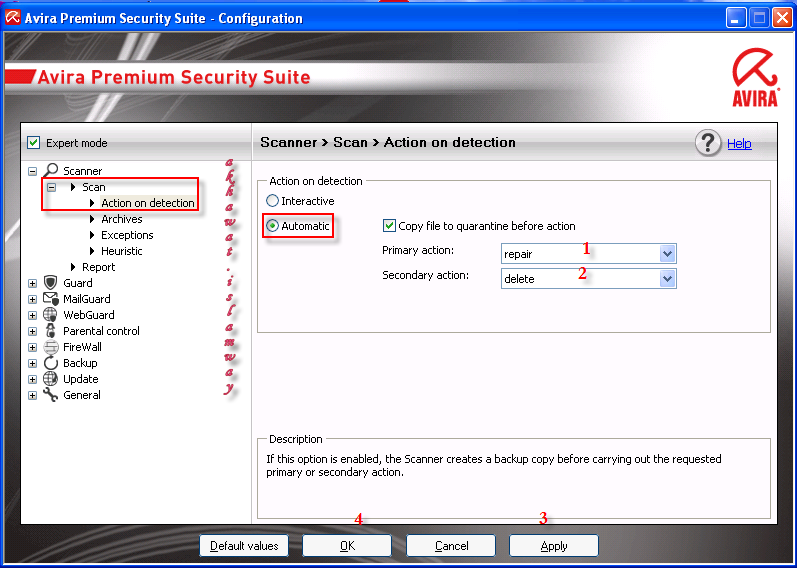Screen dimensions: 797x568
Task: Expand the General tree node
Action: 33,395
